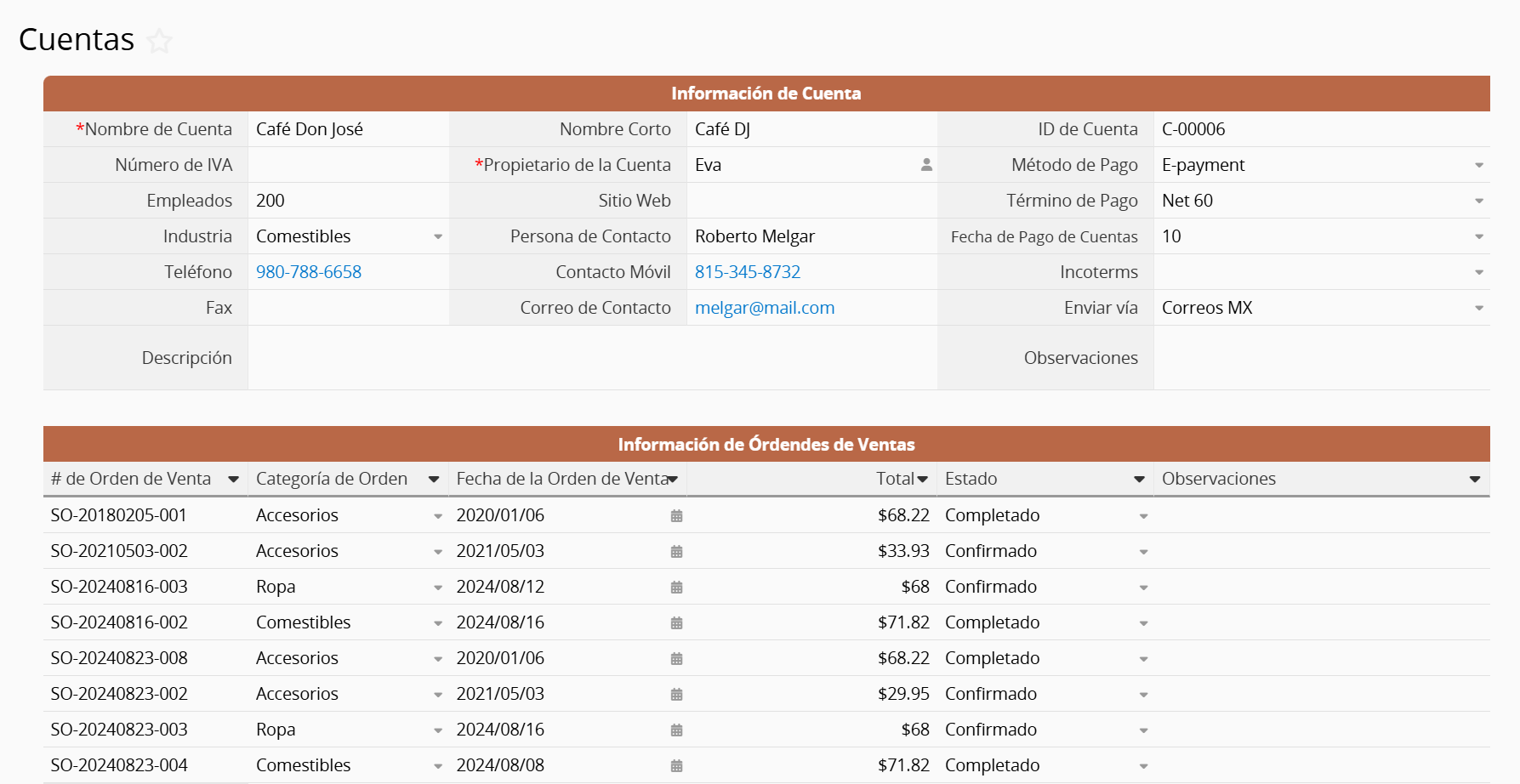Edit Nombre de Cuenta field Café Don José
Viewport: 1520px width, 784px height.
[x=348, y=129]
